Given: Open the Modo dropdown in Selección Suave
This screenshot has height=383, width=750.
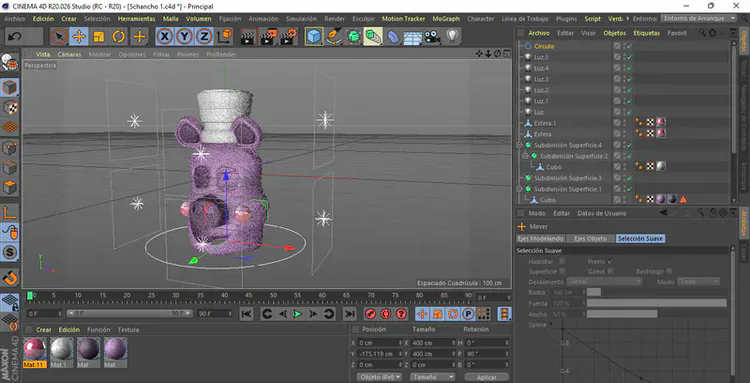Looking at the screenshot, I should point(699,282).
